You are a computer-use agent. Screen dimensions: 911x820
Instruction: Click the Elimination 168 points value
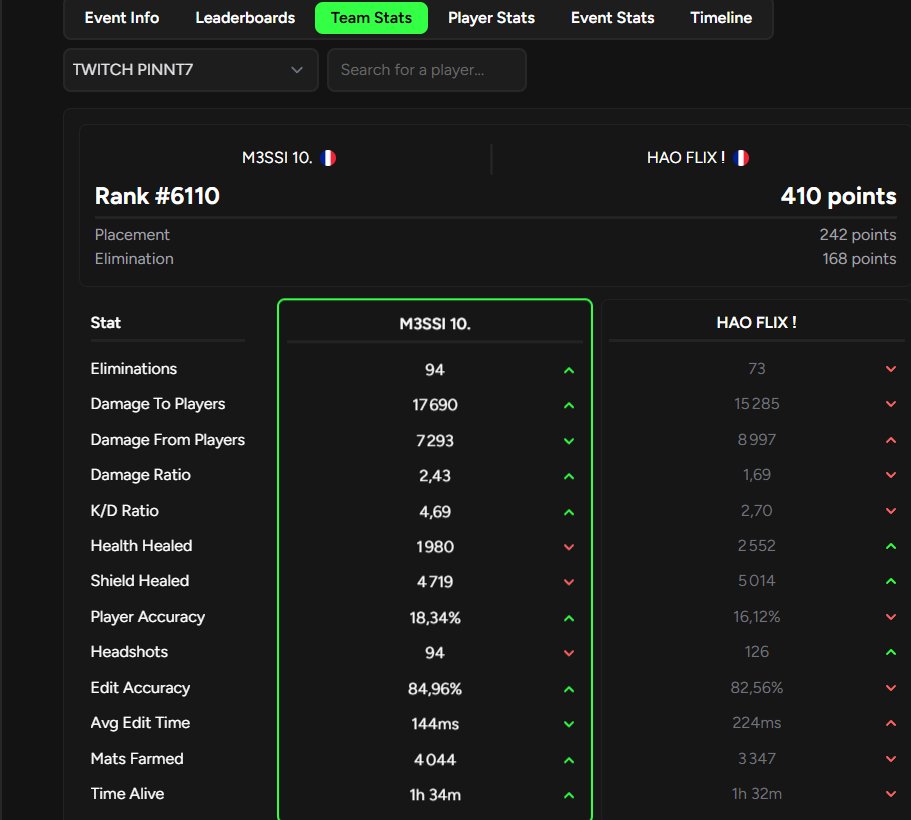[x=859, y=259]
